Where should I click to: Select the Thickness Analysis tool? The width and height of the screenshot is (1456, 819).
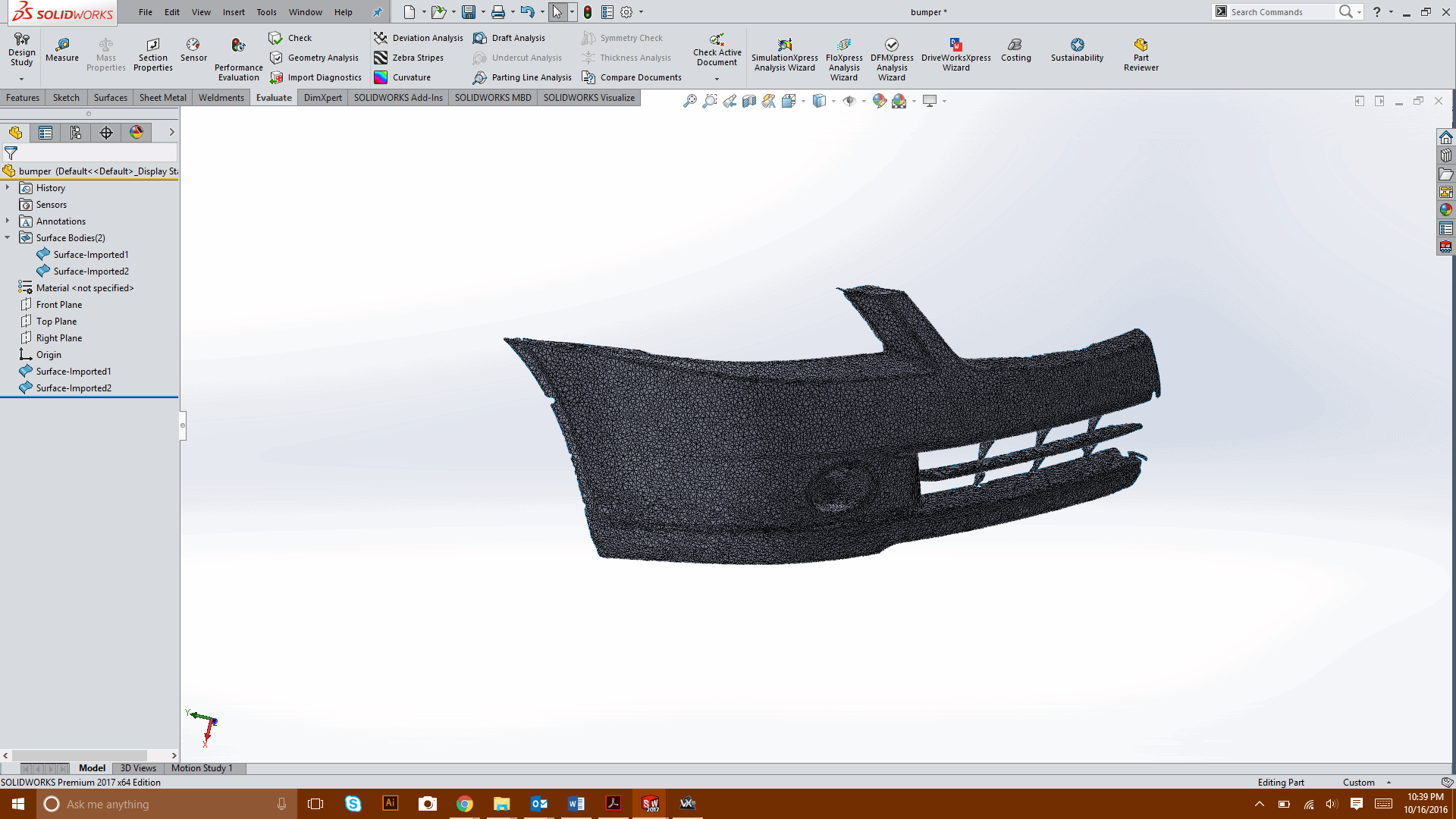(627, 57)
